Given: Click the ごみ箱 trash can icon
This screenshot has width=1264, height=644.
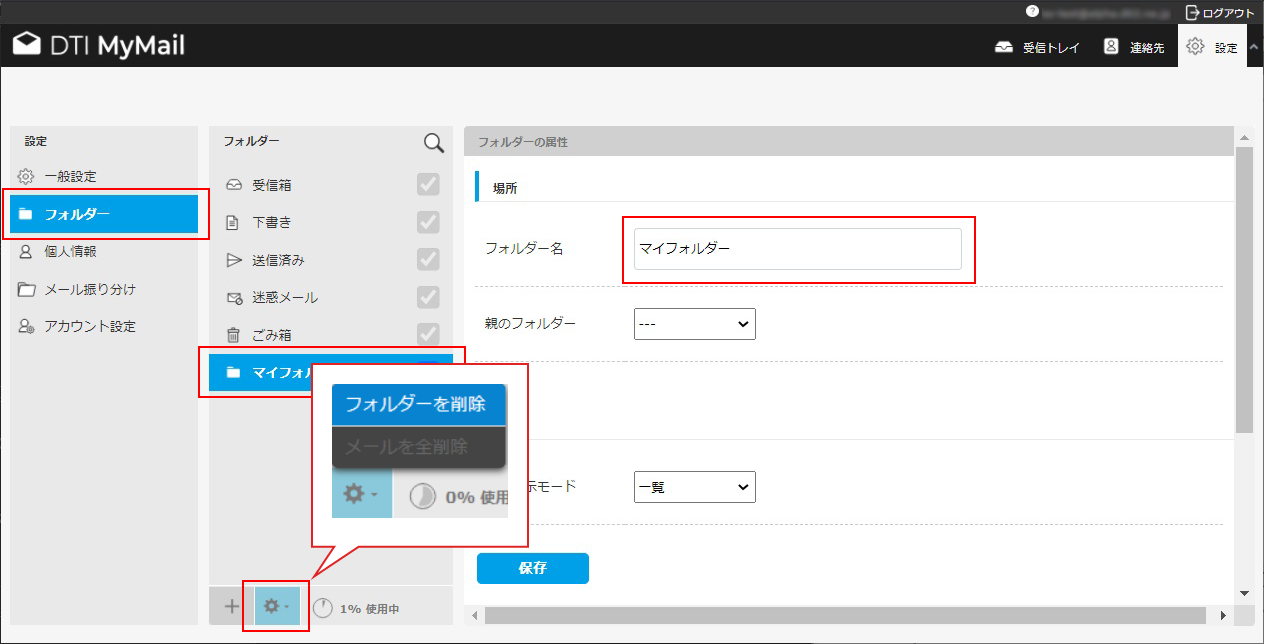Looking at the screenshot, I should click(233, 335).
